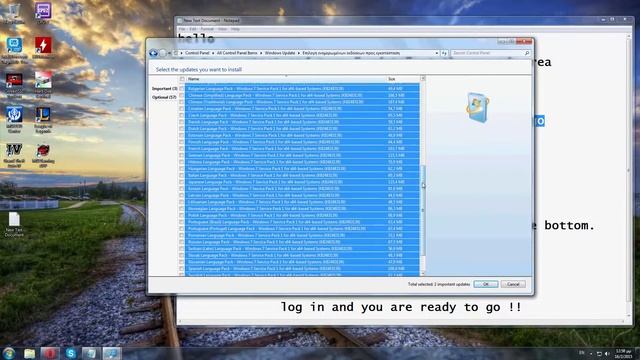This screenshot has height=360, width=640.
Task: Open the Windows Start menu orb
Action: point(9,353)
